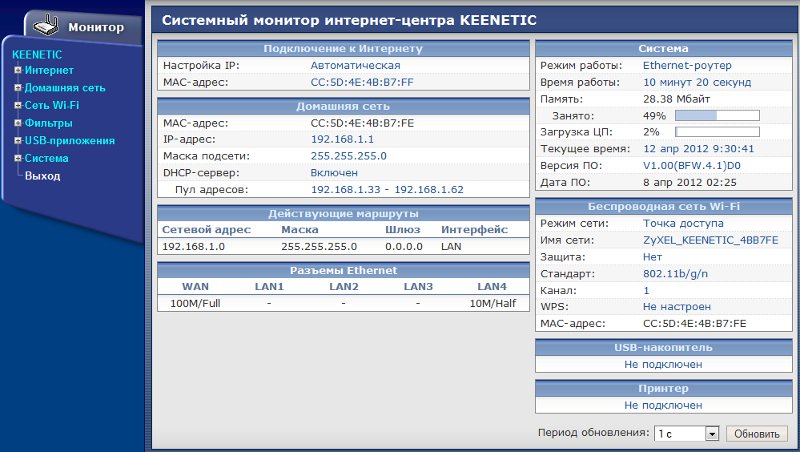
Task: Click the Занято memory usage bar
Action: pyautogui.click(x=717, y=116)
